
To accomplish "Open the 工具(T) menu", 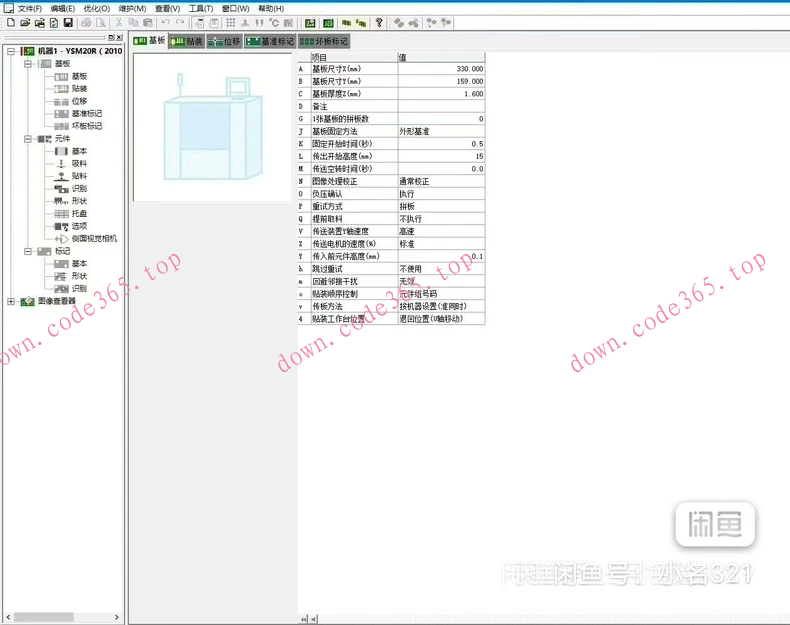I will [x=201, y=8].
